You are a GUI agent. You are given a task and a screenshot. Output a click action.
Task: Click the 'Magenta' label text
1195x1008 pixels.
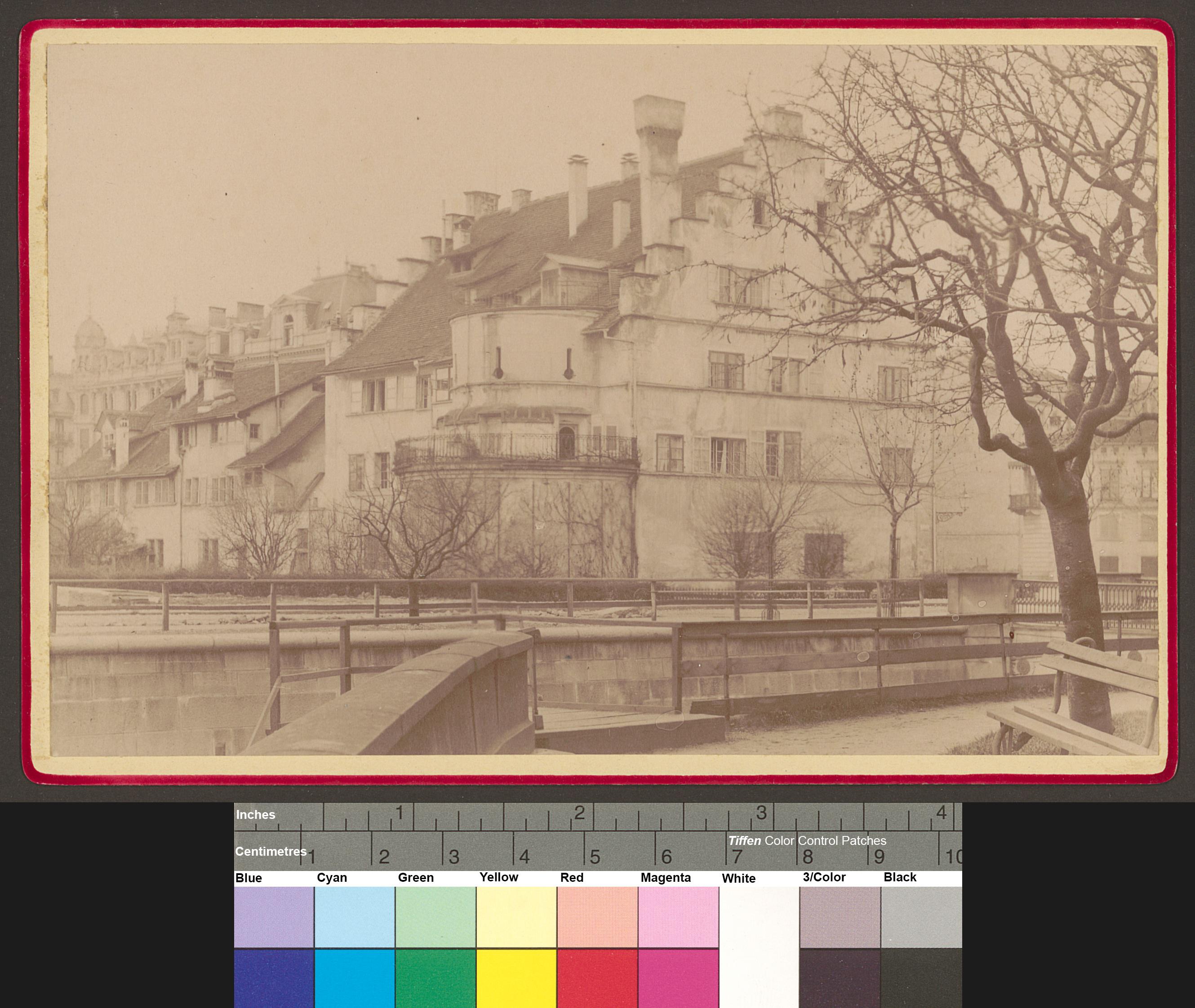coord(666,877)
